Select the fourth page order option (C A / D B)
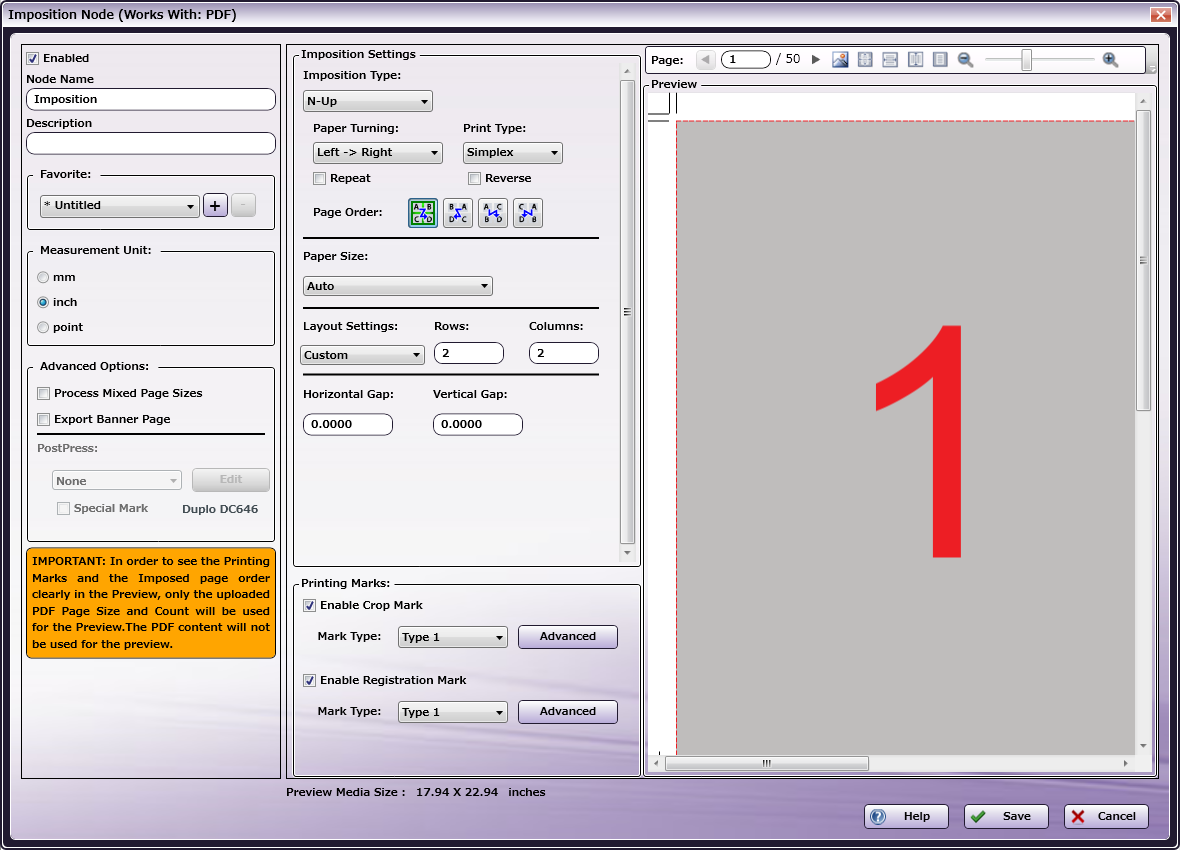Viewport: 1180px width, 850px height. (528, 213)
